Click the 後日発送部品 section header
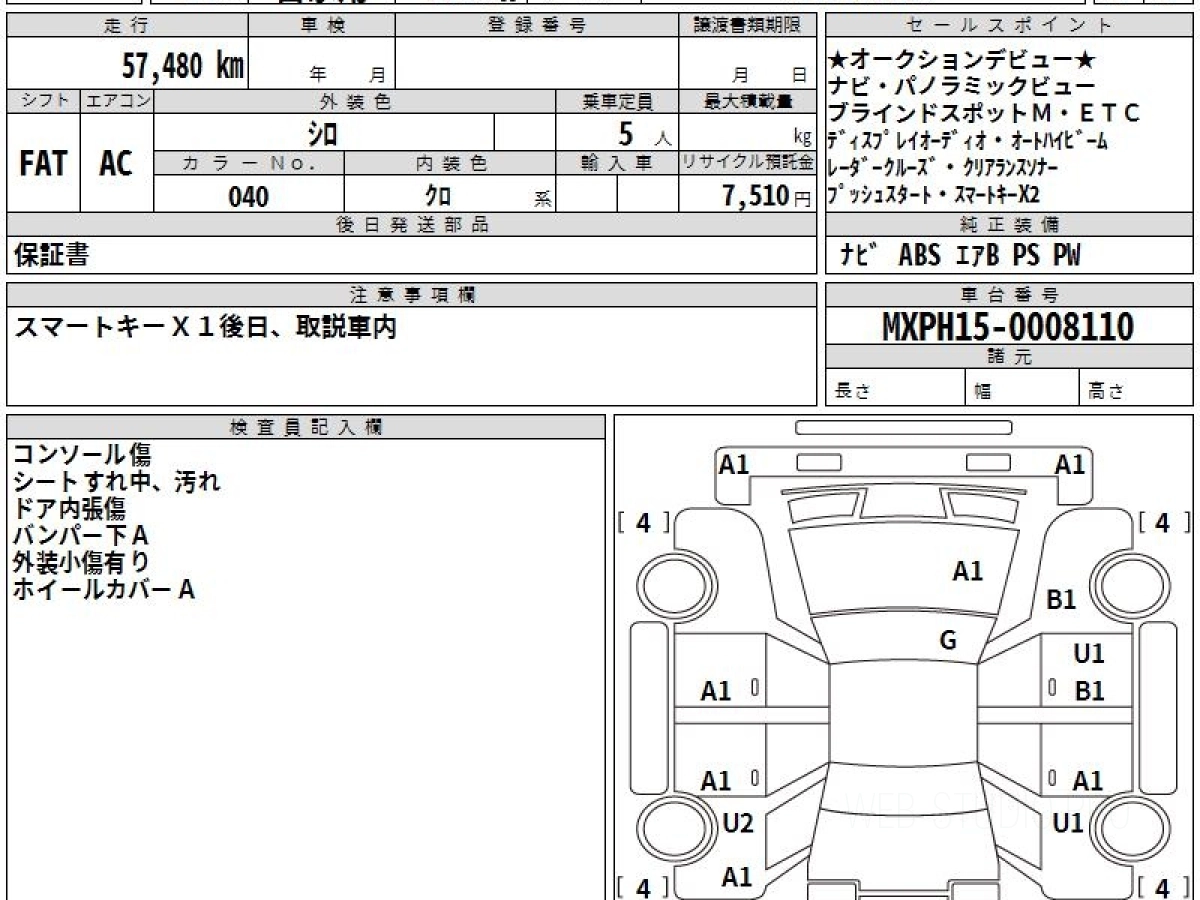The width and height of the screenshot is (1200, 900). (412, 225)
